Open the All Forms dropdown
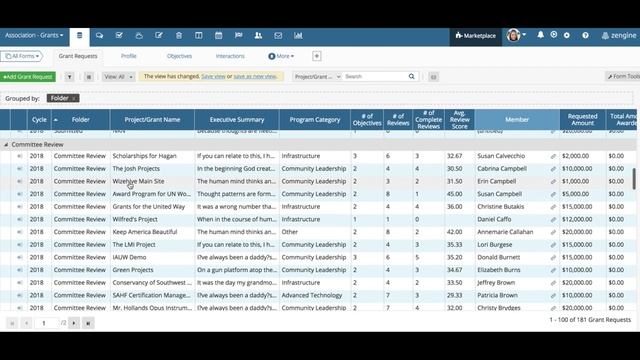The height and width of the screenshot is (360, 640). click(22, 56)
